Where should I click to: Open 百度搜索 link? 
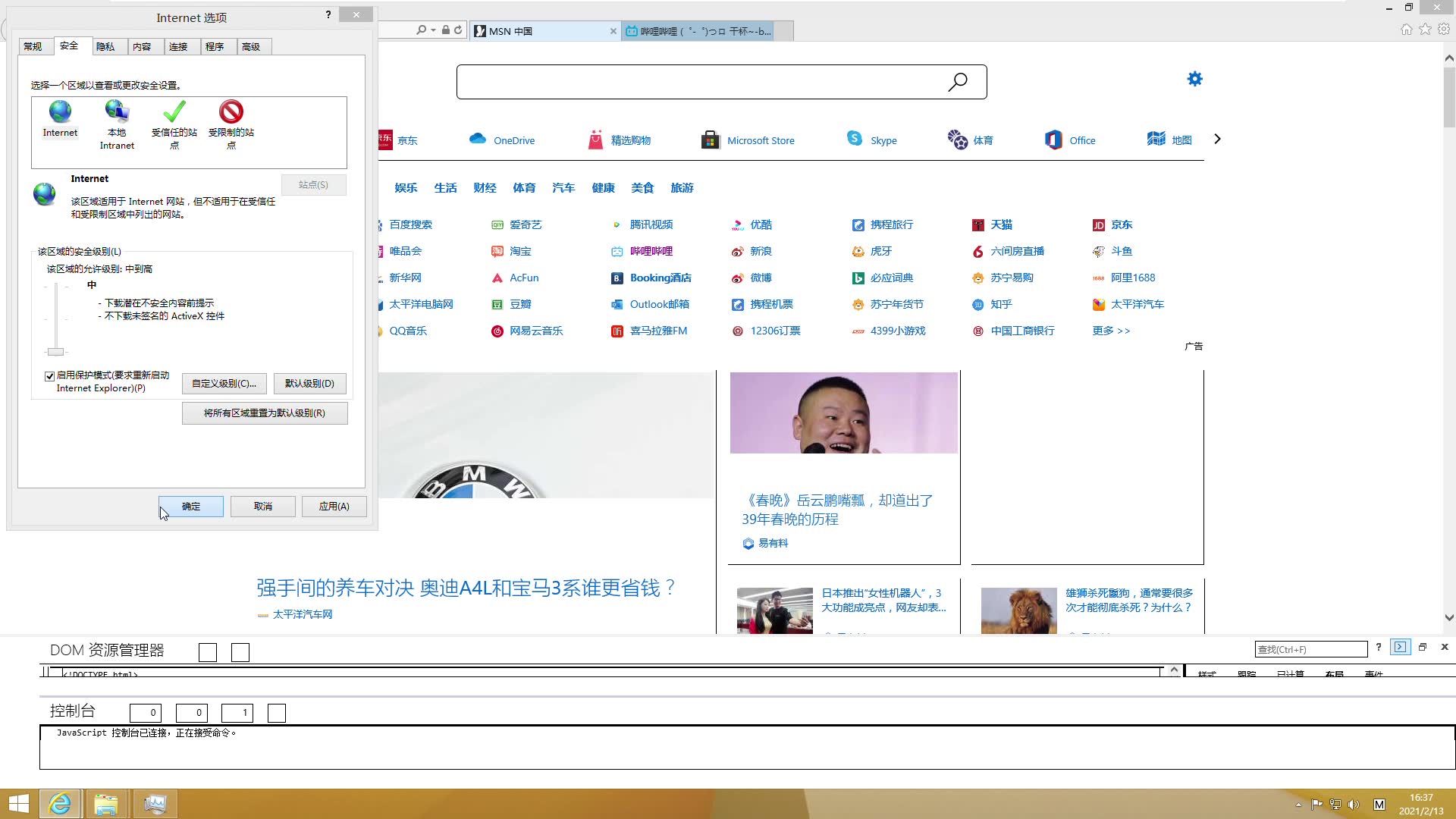coord(410,224)
